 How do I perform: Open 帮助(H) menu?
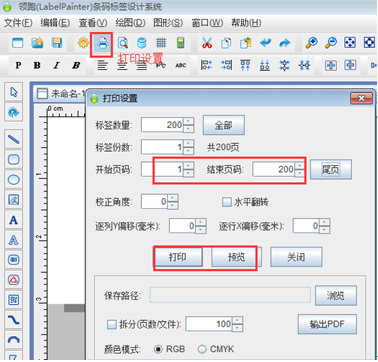tap(246, 23)
